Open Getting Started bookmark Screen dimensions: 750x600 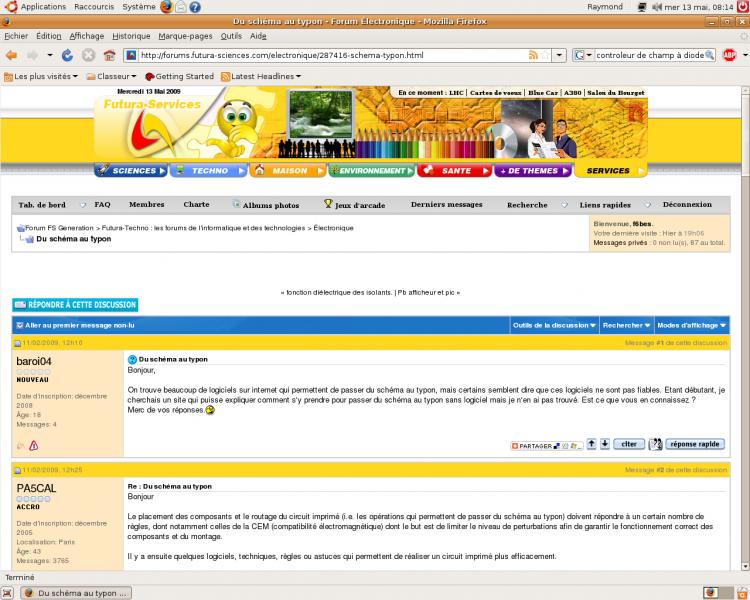coord(179,77)
